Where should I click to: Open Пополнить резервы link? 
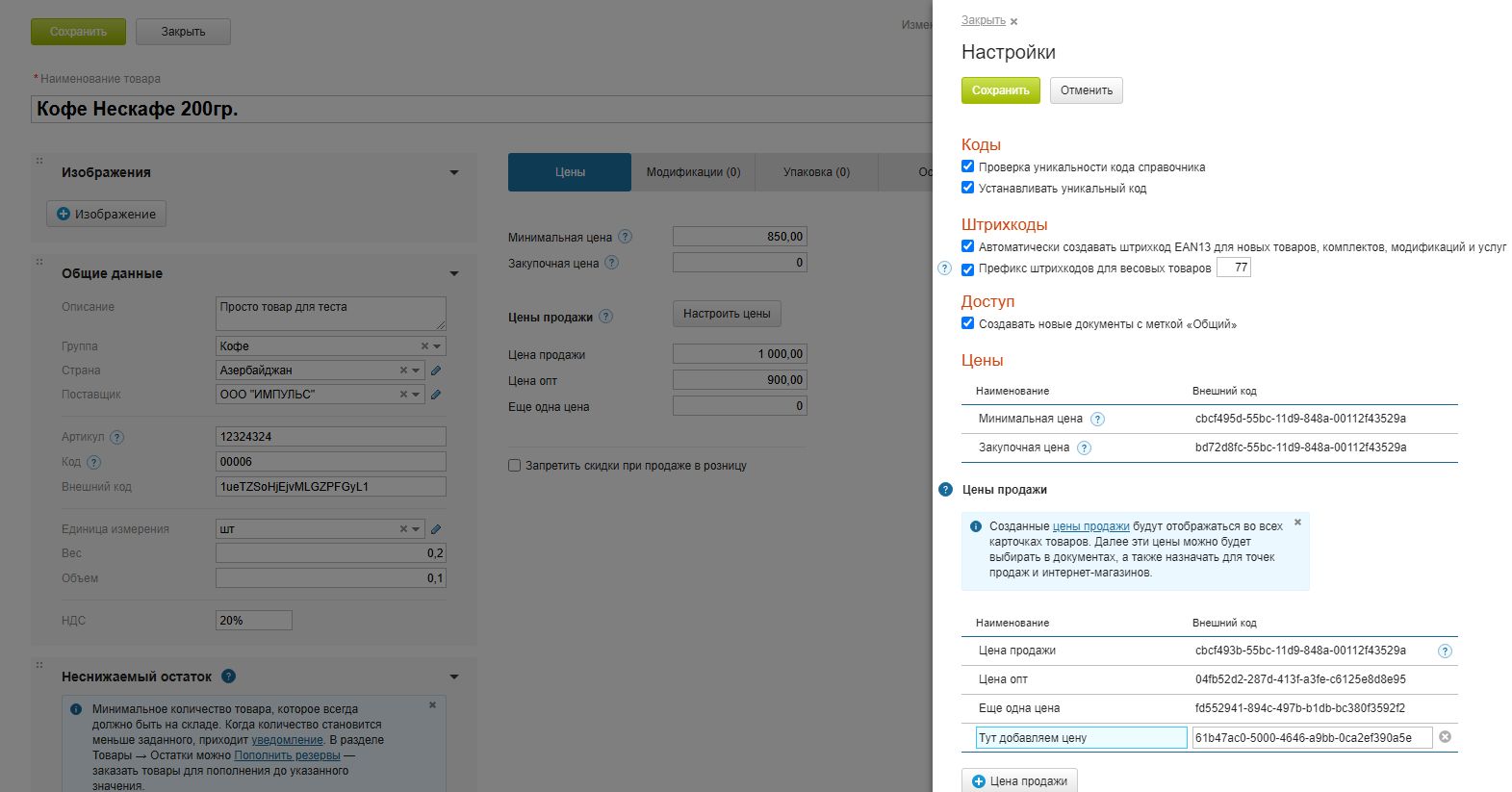pyautogui.click(x=287, y=755)
